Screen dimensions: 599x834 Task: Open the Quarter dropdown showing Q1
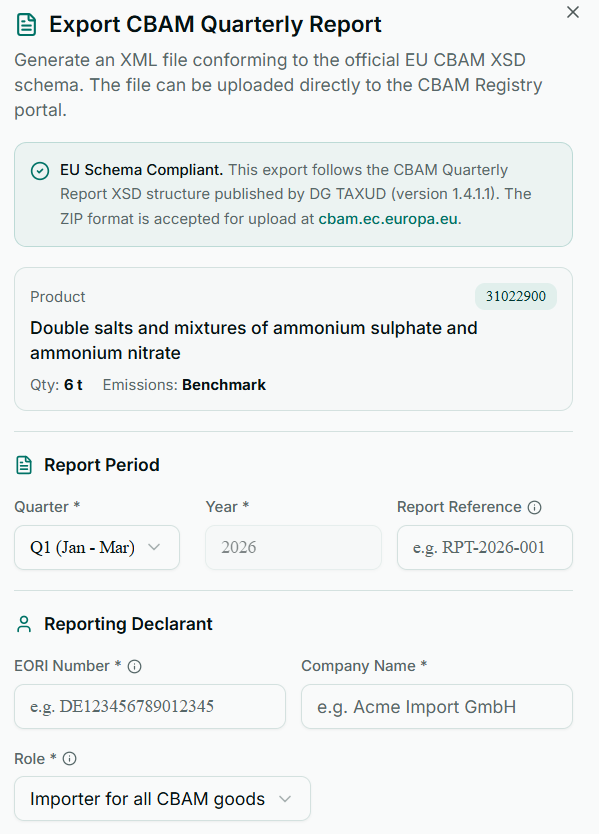[96, 547]
